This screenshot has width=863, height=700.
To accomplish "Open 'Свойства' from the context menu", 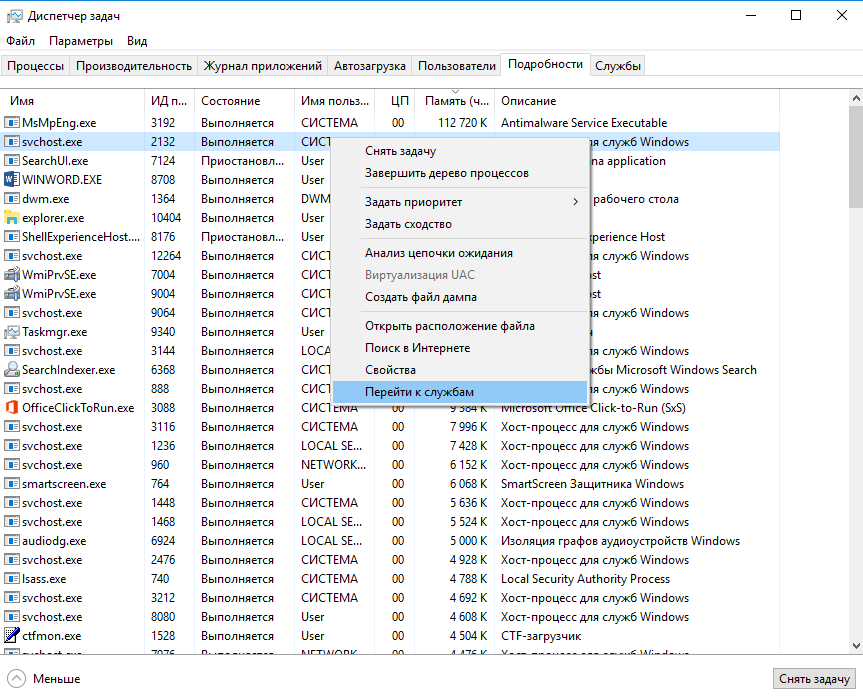I will point(460,370).
